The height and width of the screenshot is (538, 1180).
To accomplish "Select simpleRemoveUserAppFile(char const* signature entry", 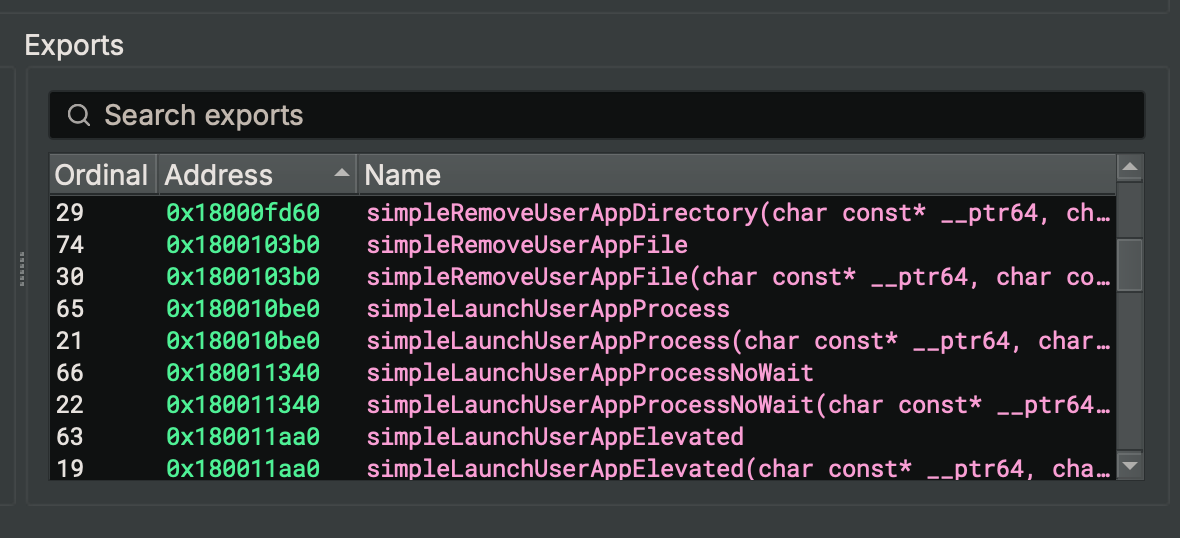I will point(738,277).
